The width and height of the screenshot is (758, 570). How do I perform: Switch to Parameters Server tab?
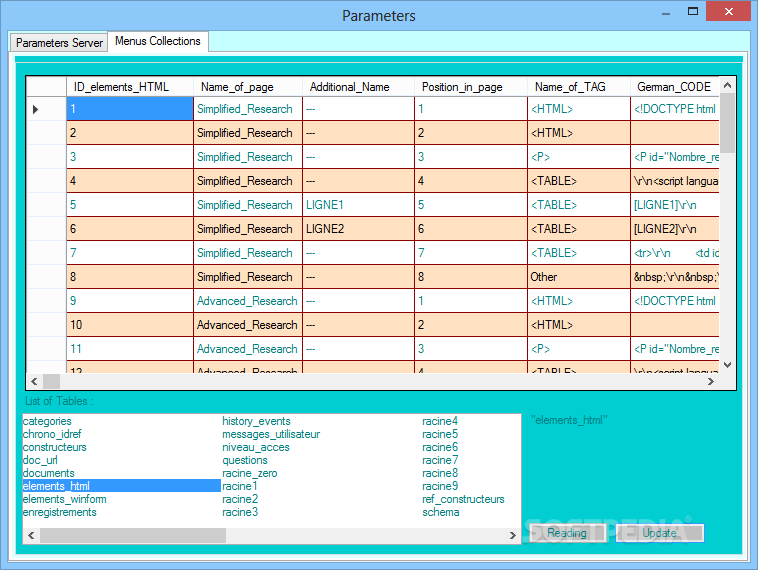(x=59, y=43)
